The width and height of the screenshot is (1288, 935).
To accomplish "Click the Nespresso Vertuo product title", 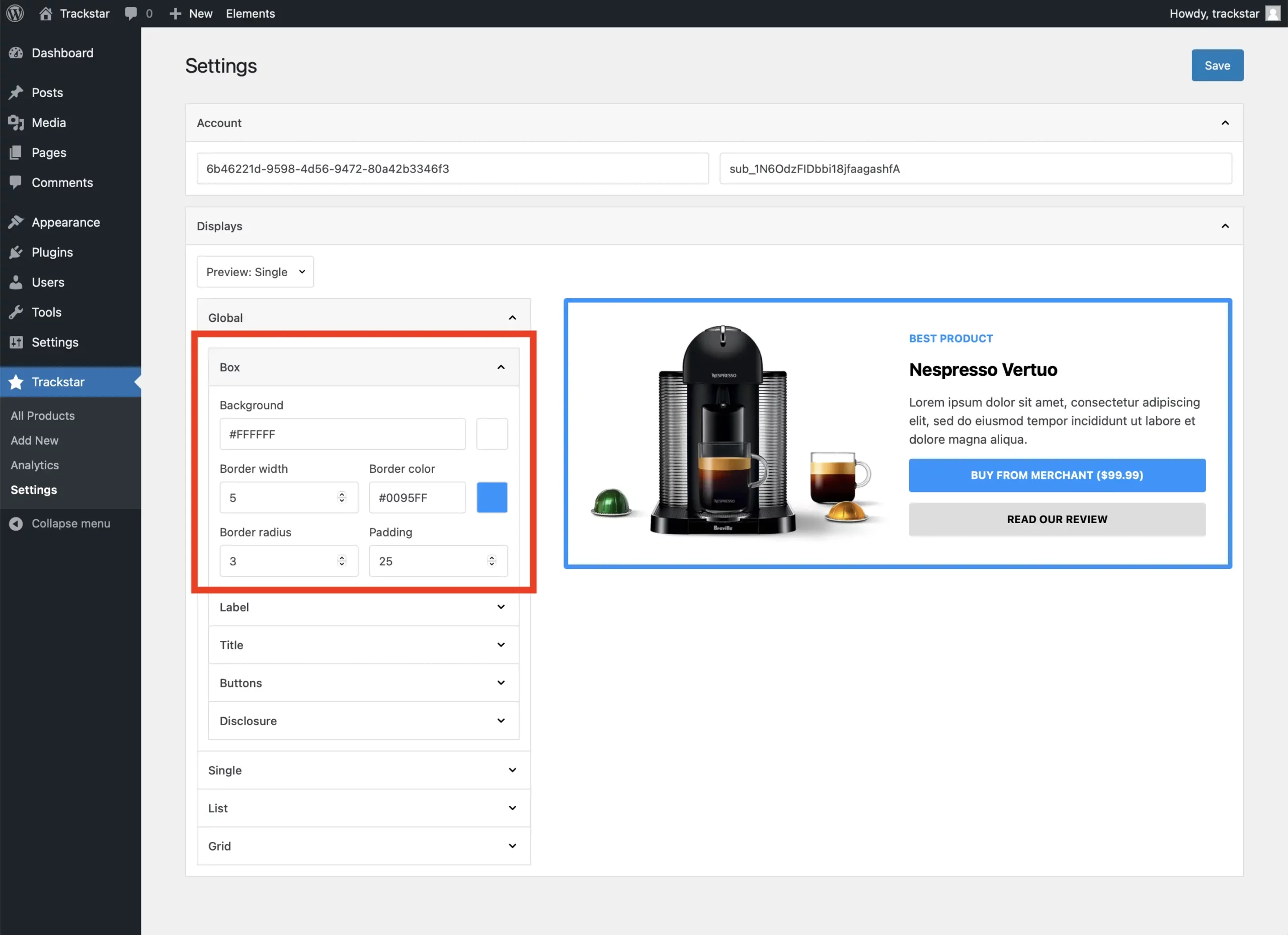I will click(x=983, y=370).
